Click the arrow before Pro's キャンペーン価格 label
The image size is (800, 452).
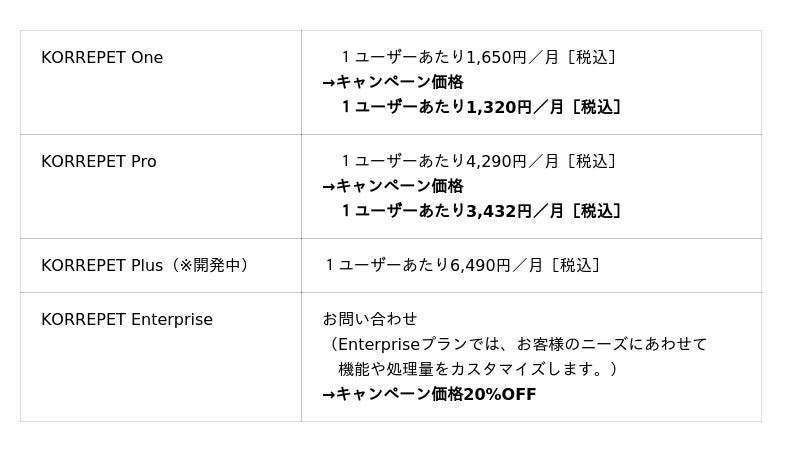click(329, 187)
